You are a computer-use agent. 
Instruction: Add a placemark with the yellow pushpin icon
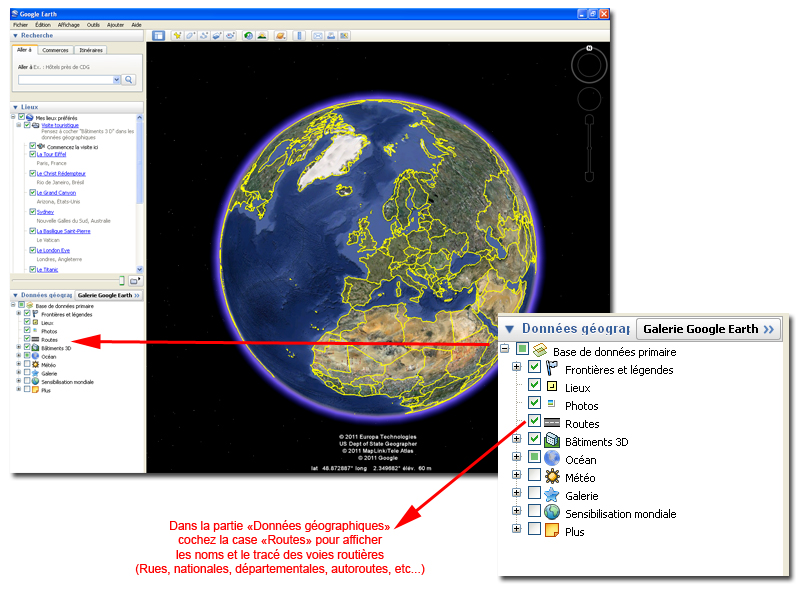tap(177, 35)
